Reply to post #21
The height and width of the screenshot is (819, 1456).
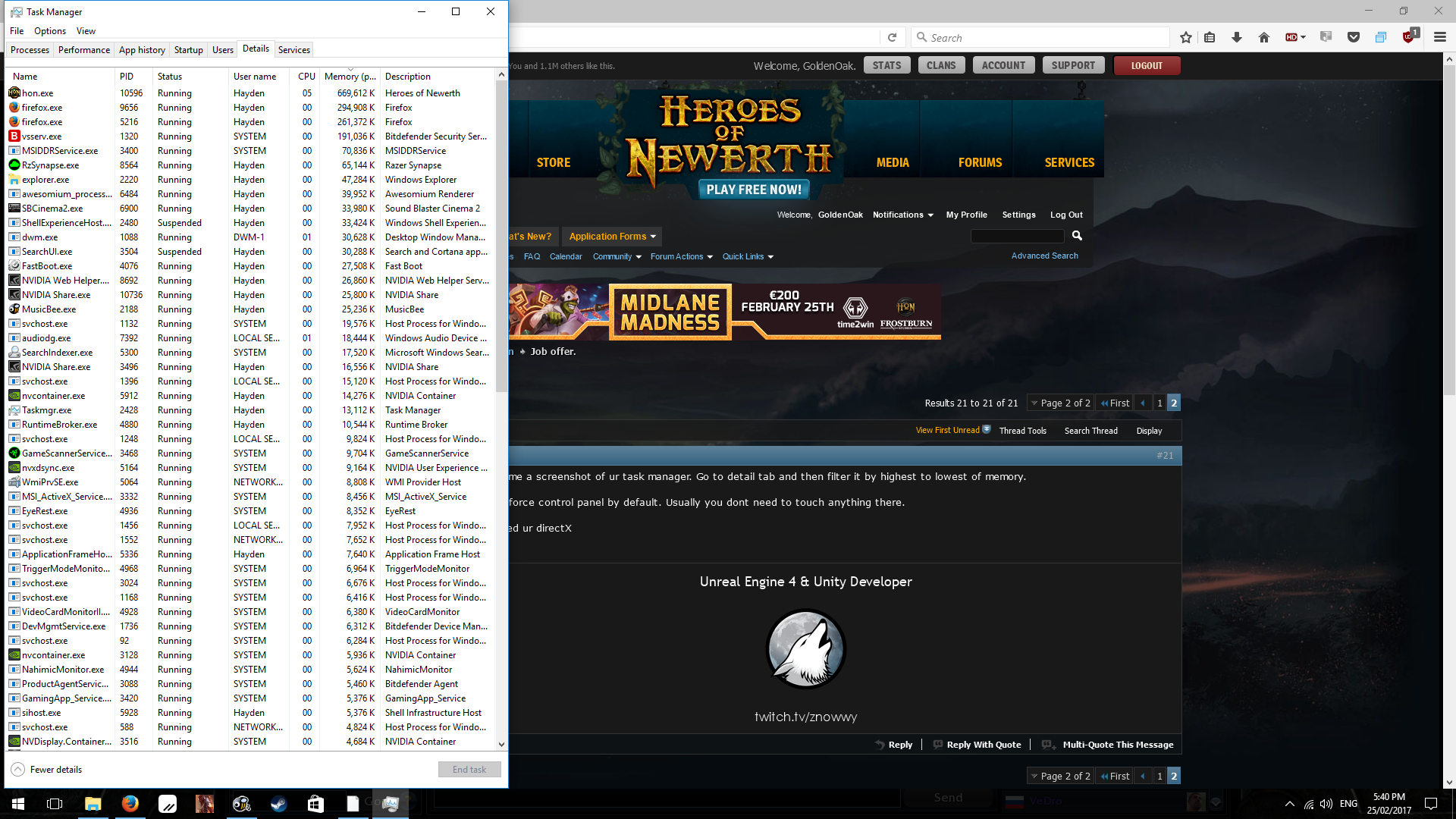click(894, 745)
